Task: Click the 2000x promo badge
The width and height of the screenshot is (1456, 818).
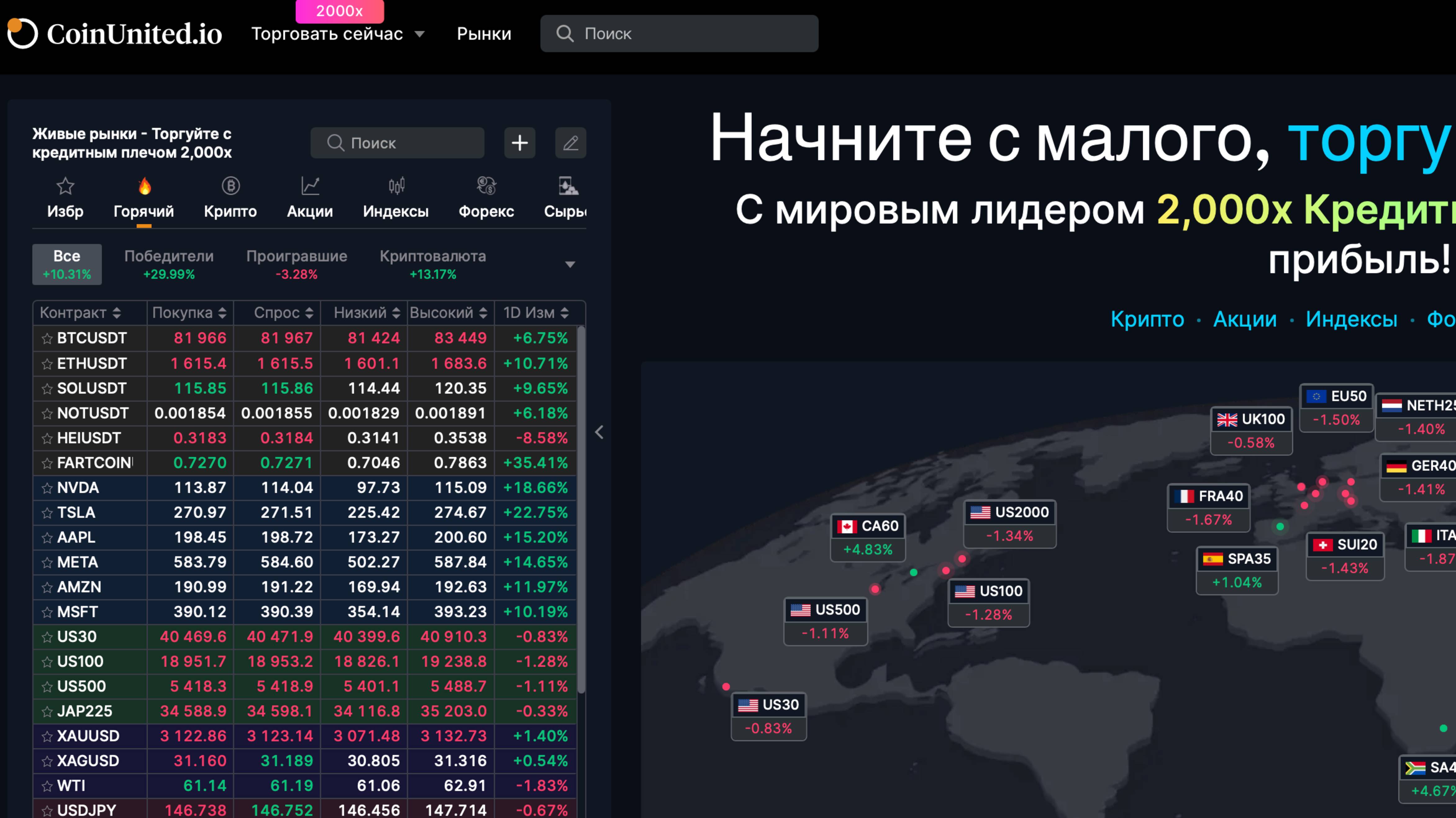Action: click(340, 11)
